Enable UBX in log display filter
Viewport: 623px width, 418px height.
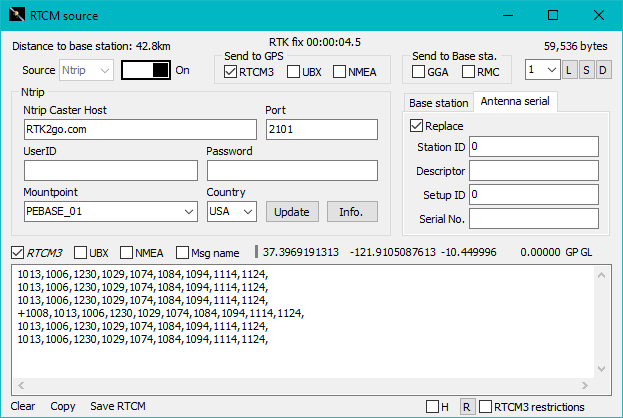80,253
